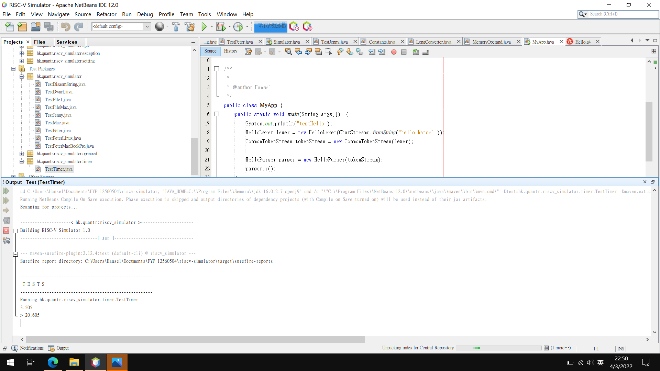Click the globe browser icon in main toolbar

tap(160, 27)
